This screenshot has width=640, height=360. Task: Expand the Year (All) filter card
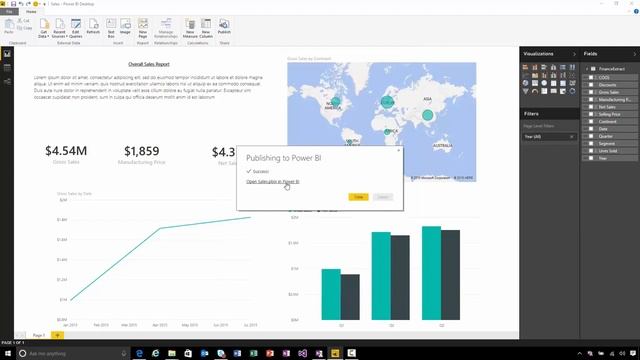tap(549, 137)
